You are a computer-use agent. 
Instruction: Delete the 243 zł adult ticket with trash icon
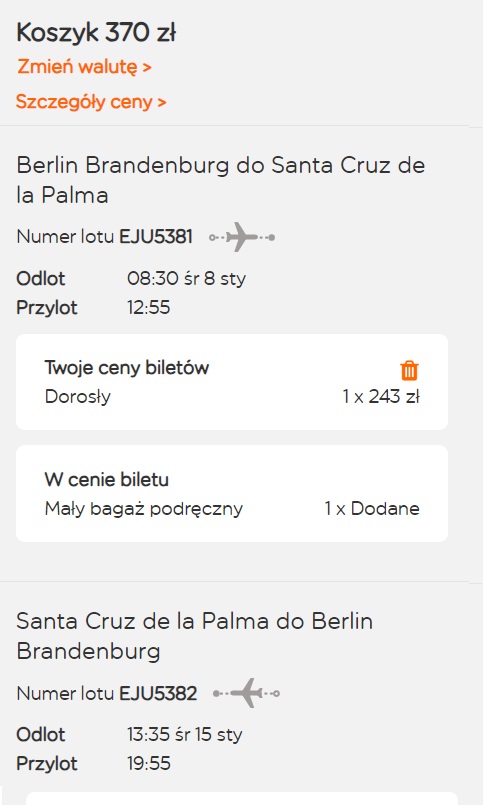409,370
